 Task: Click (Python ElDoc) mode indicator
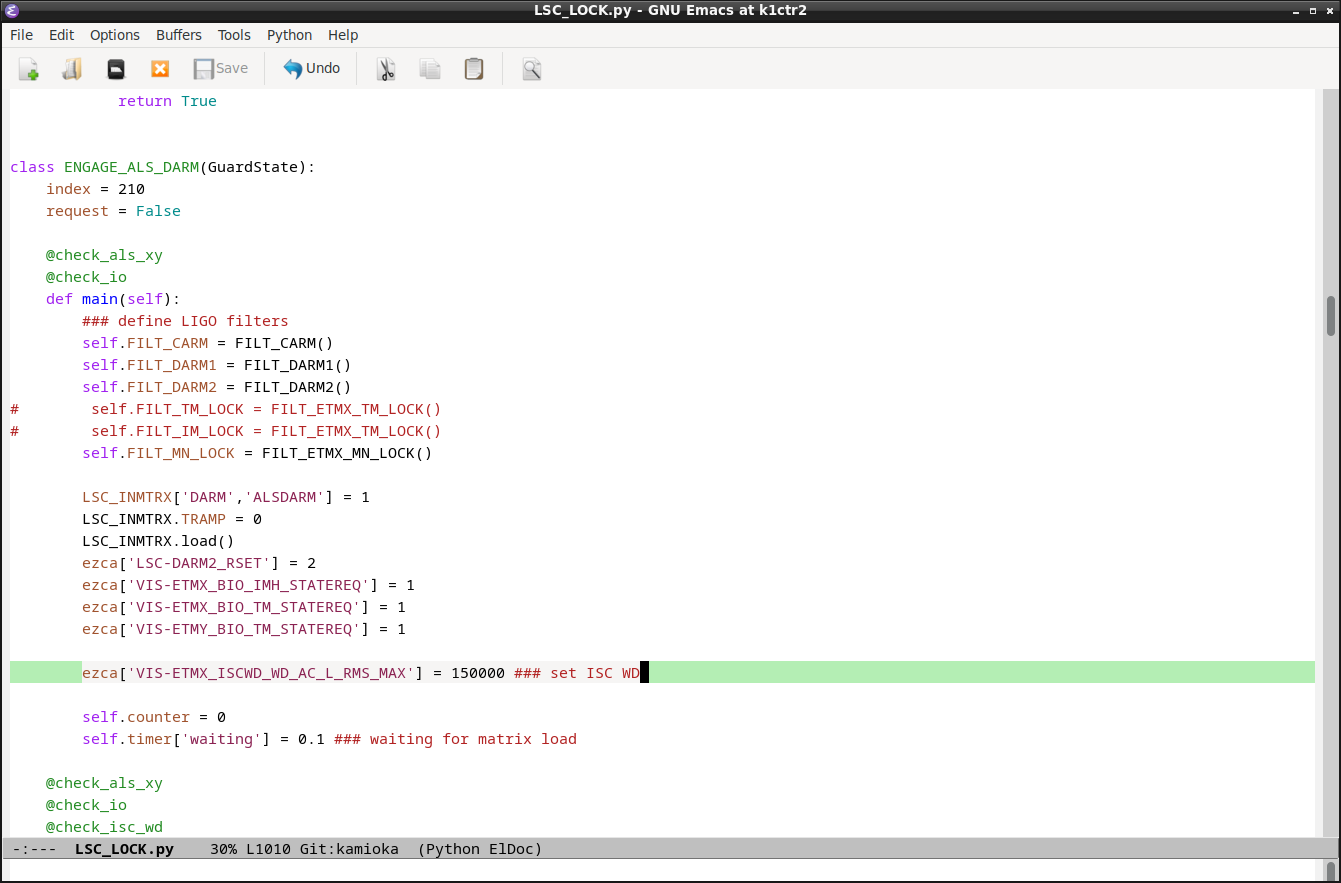[480, 849]
